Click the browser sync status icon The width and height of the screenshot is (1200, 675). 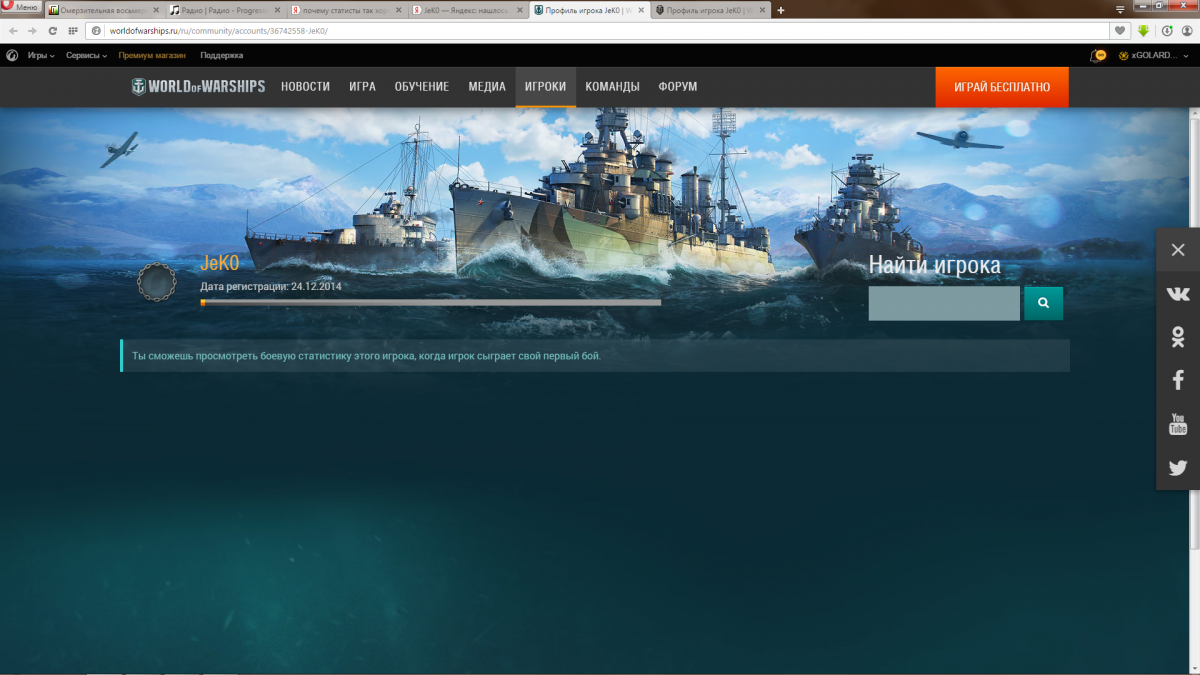click(1167, 31)
